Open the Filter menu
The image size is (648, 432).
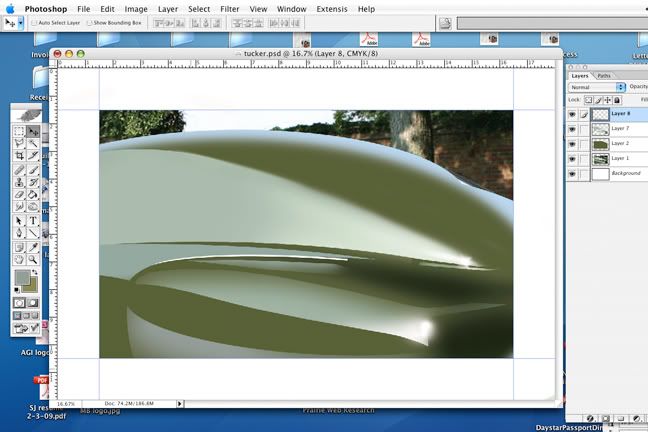pos(229,9)
